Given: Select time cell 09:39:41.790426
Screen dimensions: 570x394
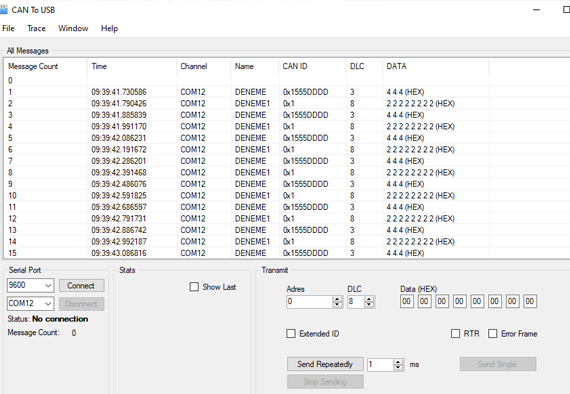Looking at the screenshot, I should [x=119, y=104].
